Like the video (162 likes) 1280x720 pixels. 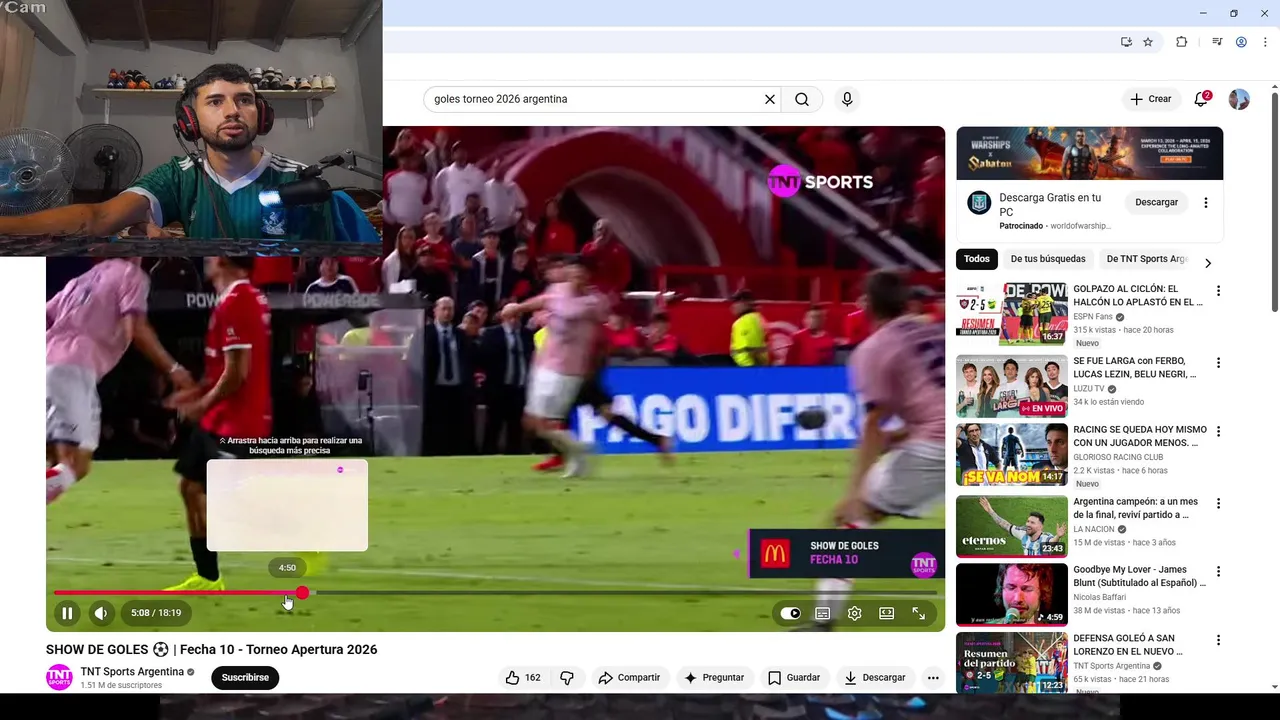[523, 677]
